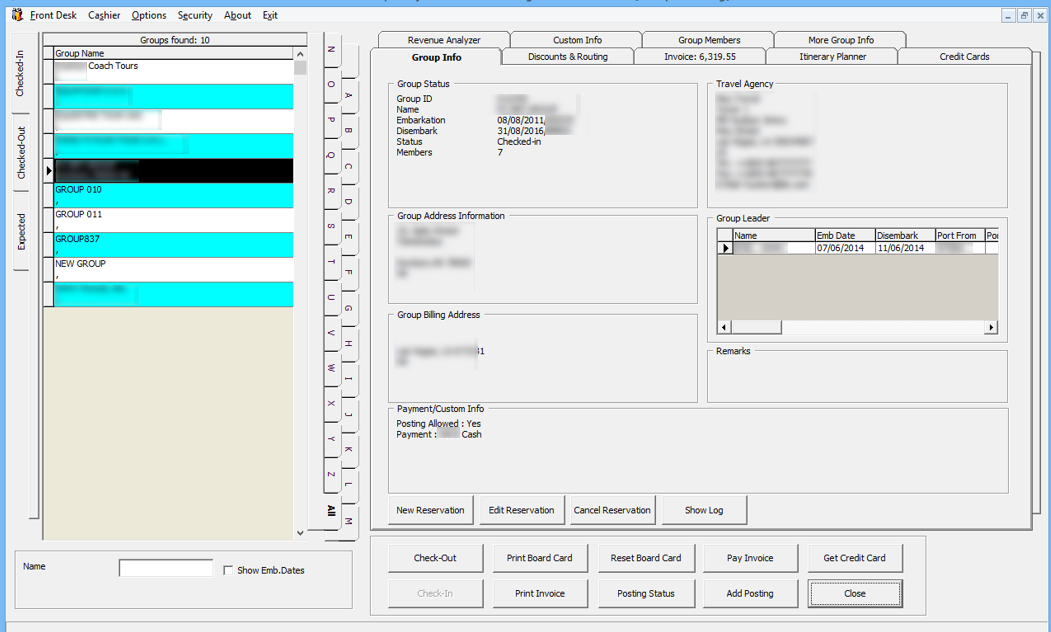1051x632 pixels.
Task: Toggle the Show Emb.Dates checkbox
Action: (228, 570)
